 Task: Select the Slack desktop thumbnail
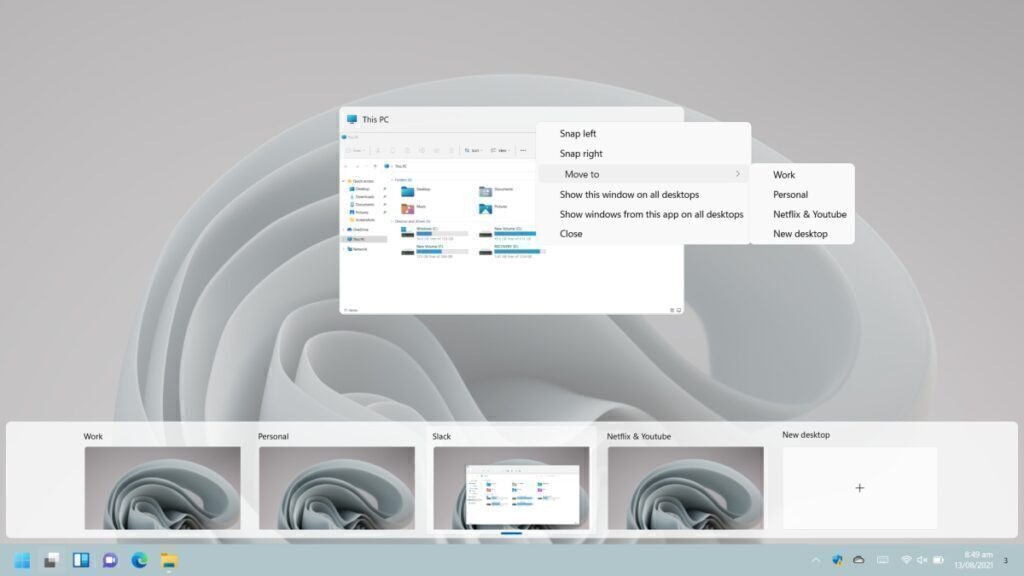tap(511, 488)
